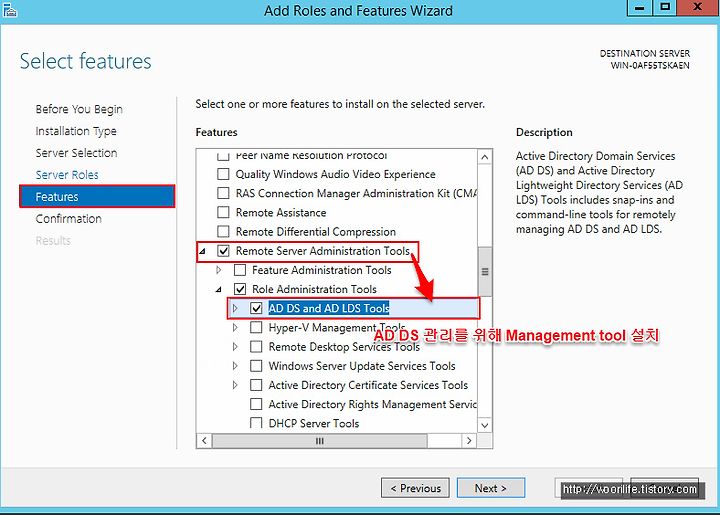
Task: Expand the Hyper-V Management Tools node
Action: click(x=235, y=327)
